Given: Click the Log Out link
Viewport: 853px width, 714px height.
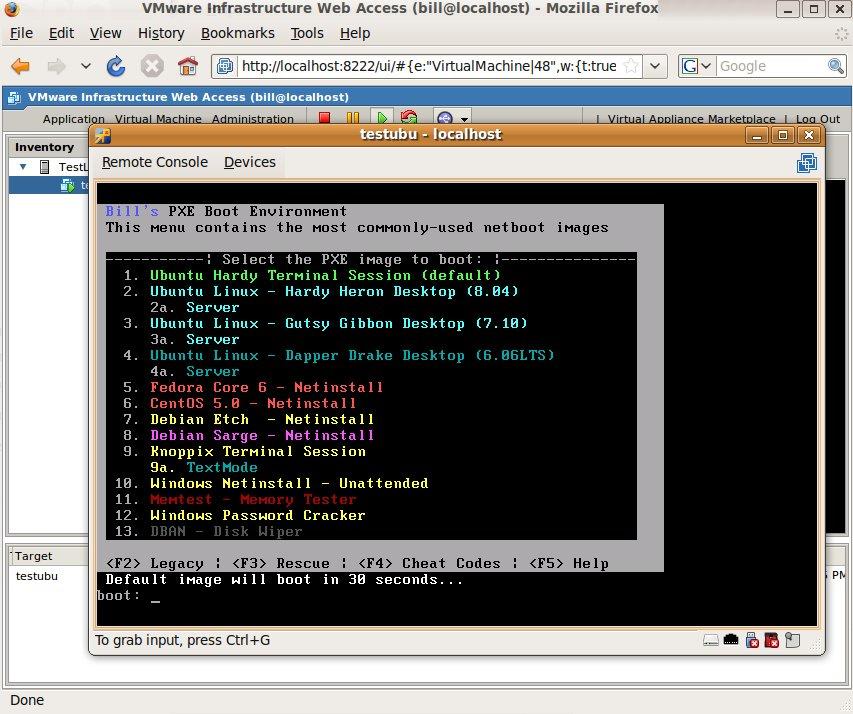Looking at the screenshot, I should [817, 119].
